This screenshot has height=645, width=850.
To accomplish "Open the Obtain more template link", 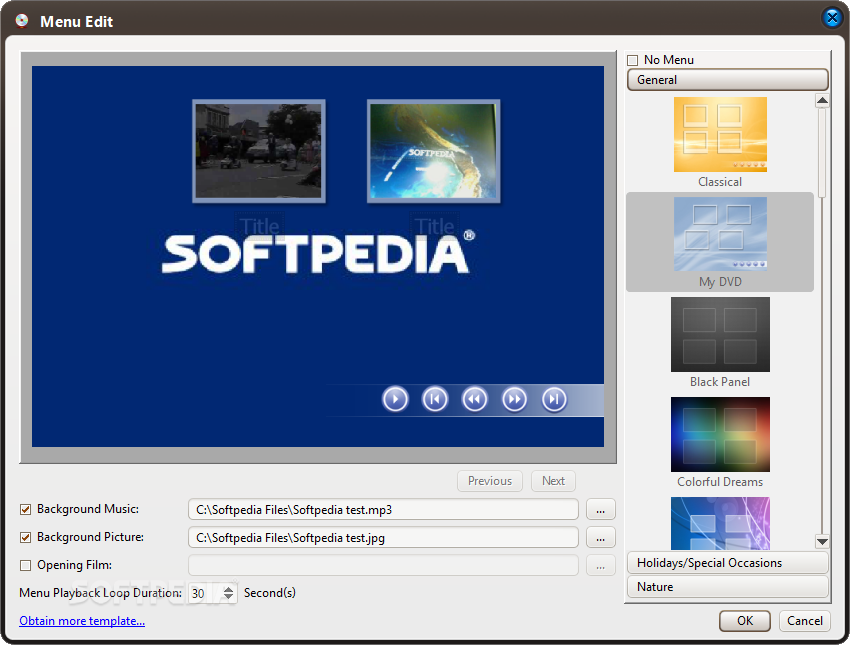I will (x=82, y=621).
